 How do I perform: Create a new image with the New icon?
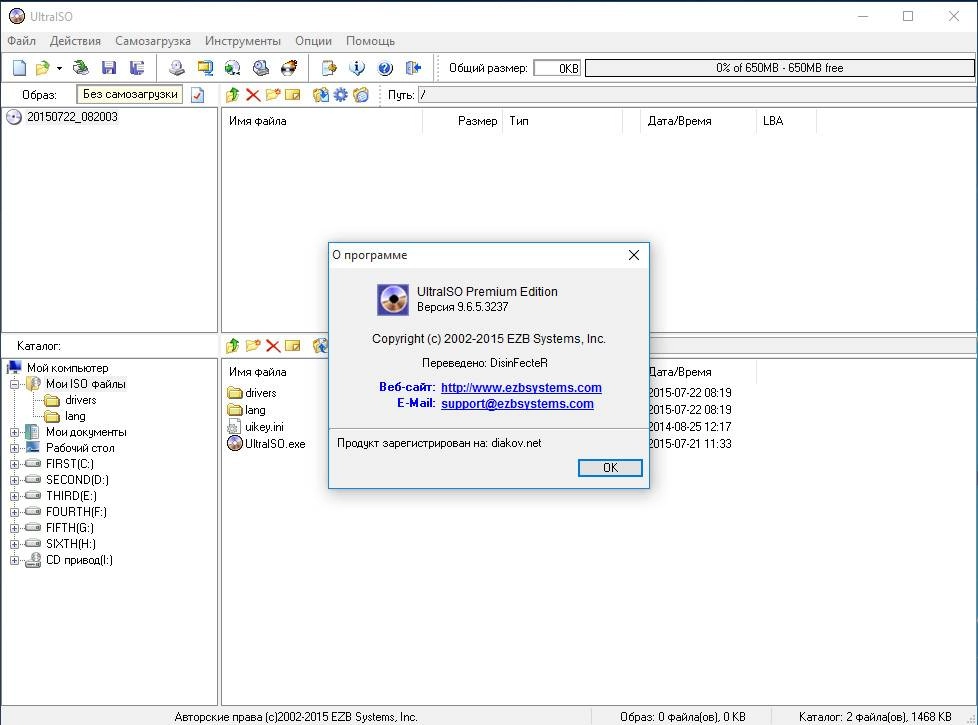click(x=19, y=67)
